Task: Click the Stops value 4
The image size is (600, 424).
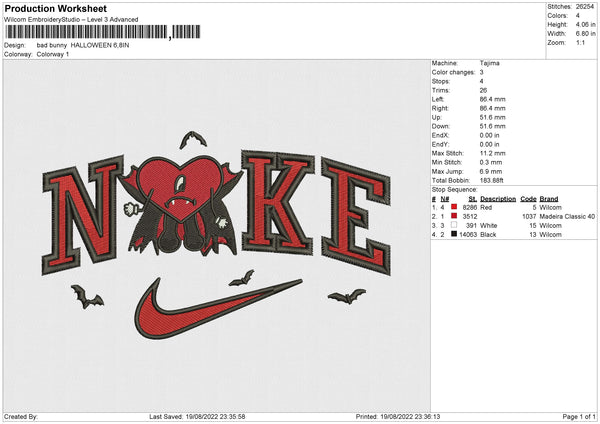Action: pyautogui.click(x=481, y=81)
